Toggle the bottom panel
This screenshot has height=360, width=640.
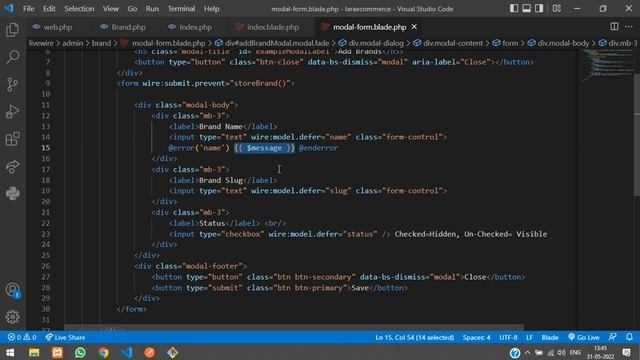pyautogui.click(x=527, y=8)
